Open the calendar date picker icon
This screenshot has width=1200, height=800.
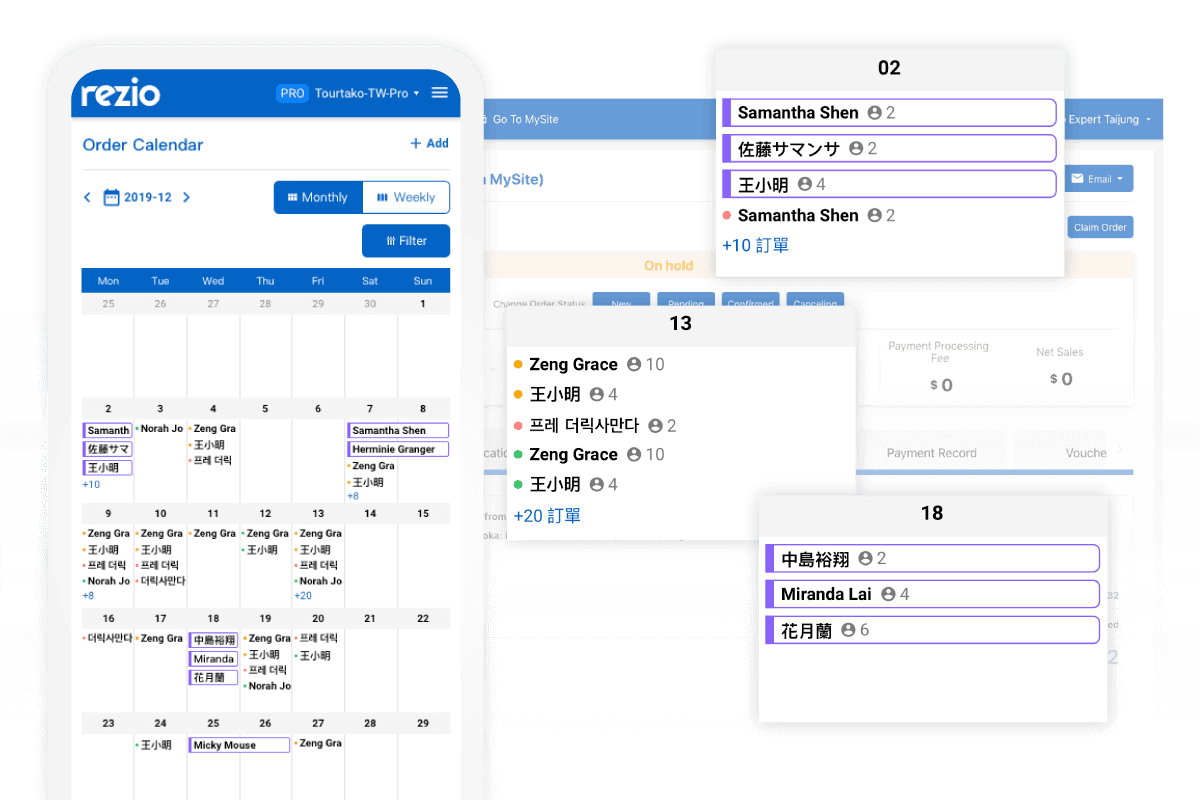click(112, 198)
